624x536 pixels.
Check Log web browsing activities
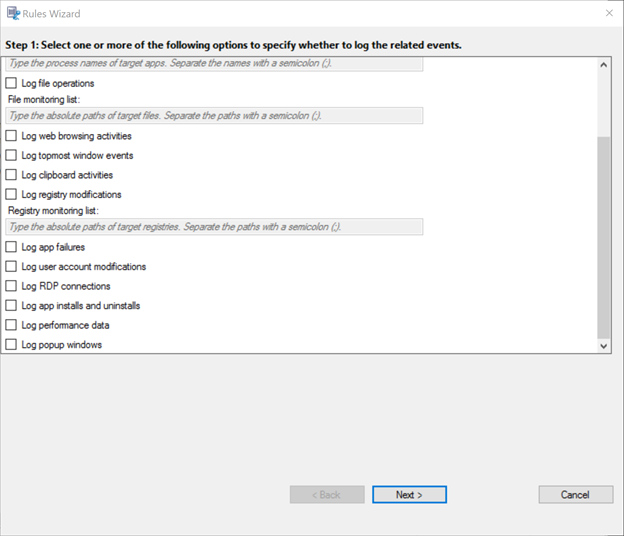[x=12, y=136]
